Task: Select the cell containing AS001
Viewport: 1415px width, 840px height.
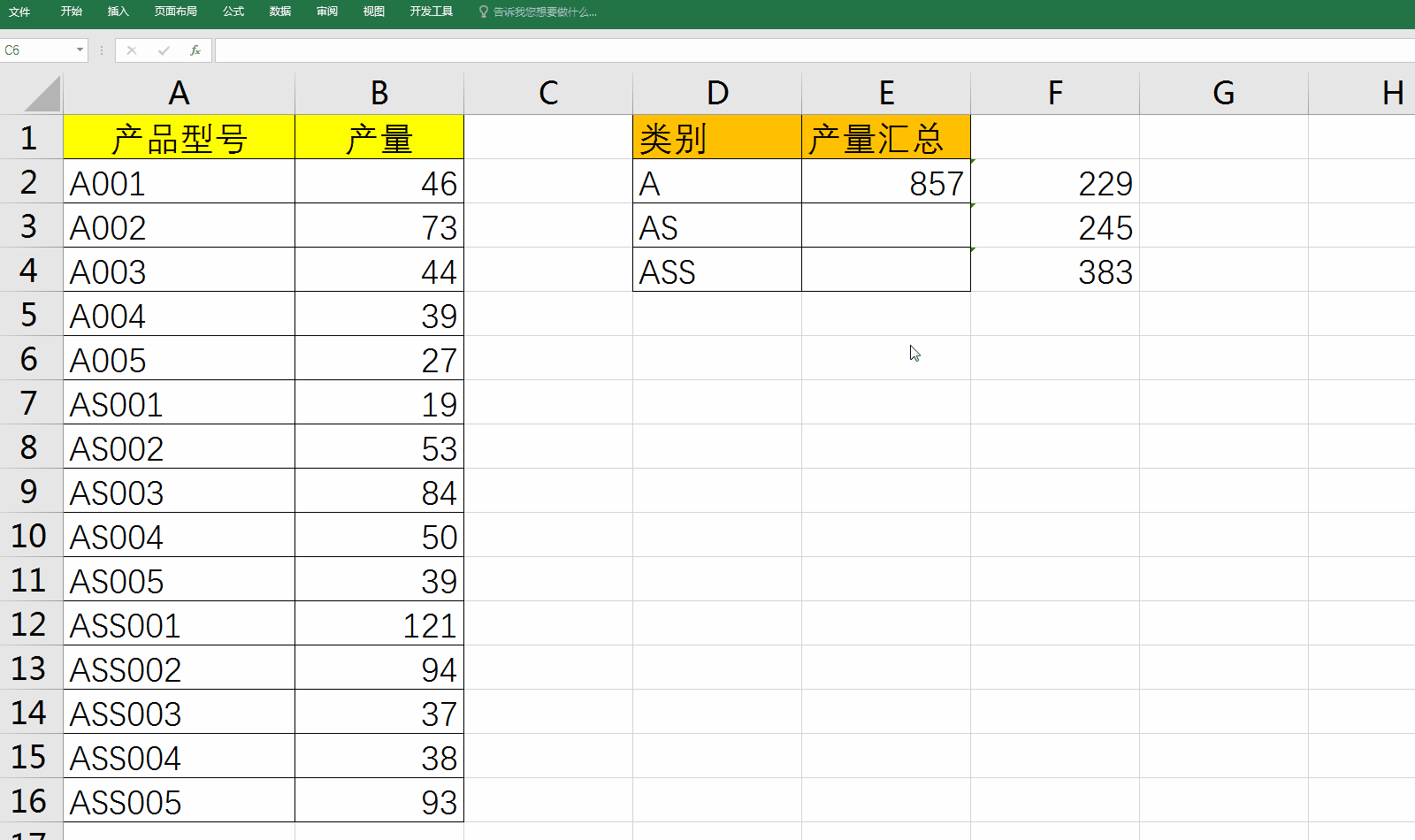Action: click(179, 402)
